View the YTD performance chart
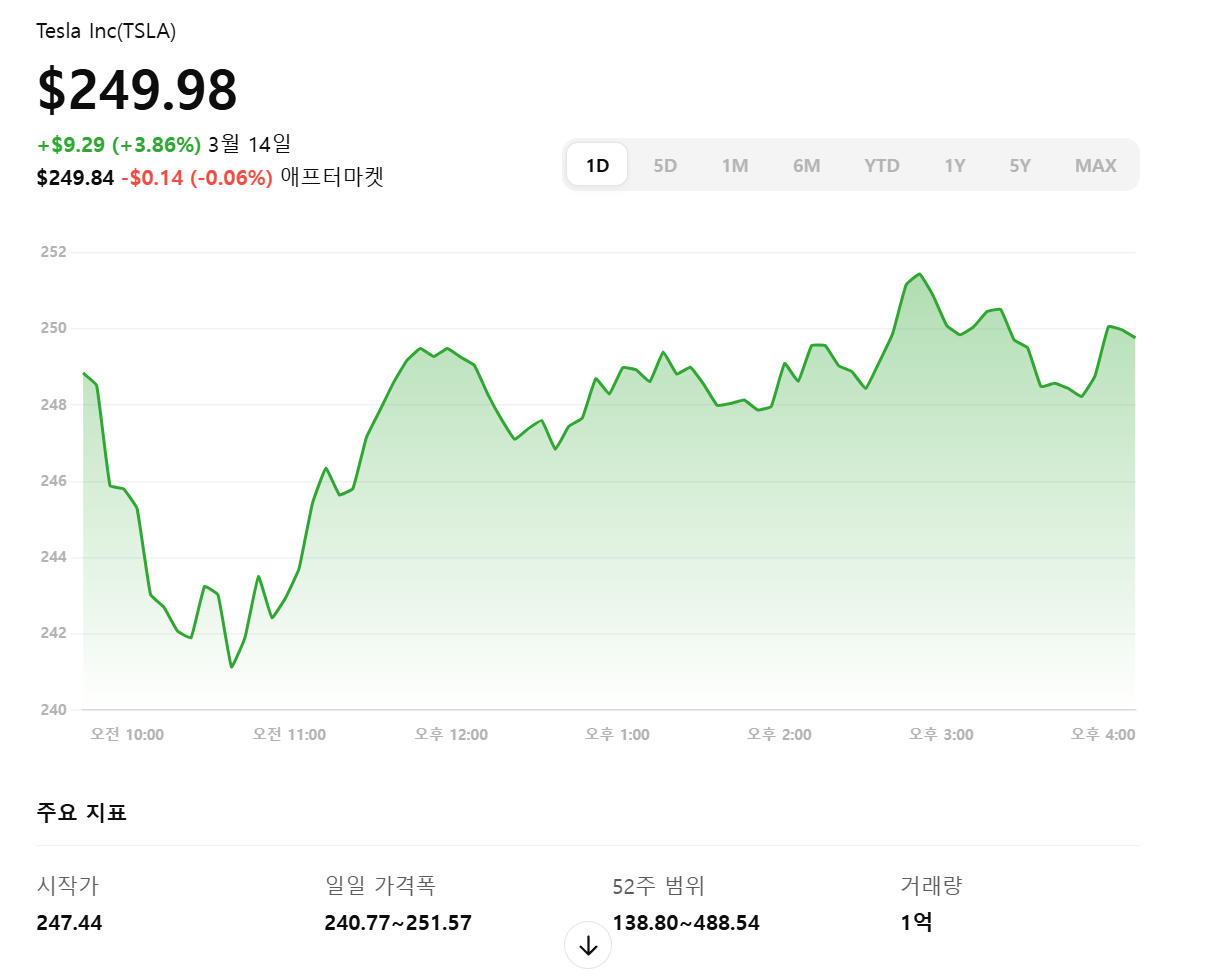The image size is (1211, 980). click(x=881, y=165)
